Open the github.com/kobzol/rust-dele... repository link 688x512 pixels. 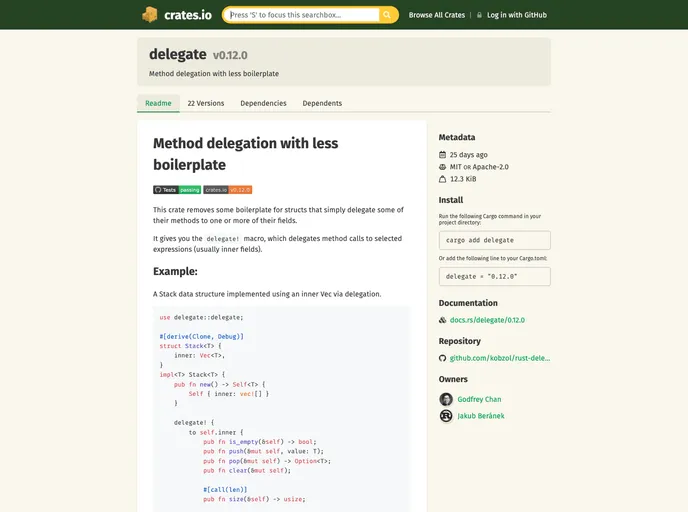(x=500, y=358)
